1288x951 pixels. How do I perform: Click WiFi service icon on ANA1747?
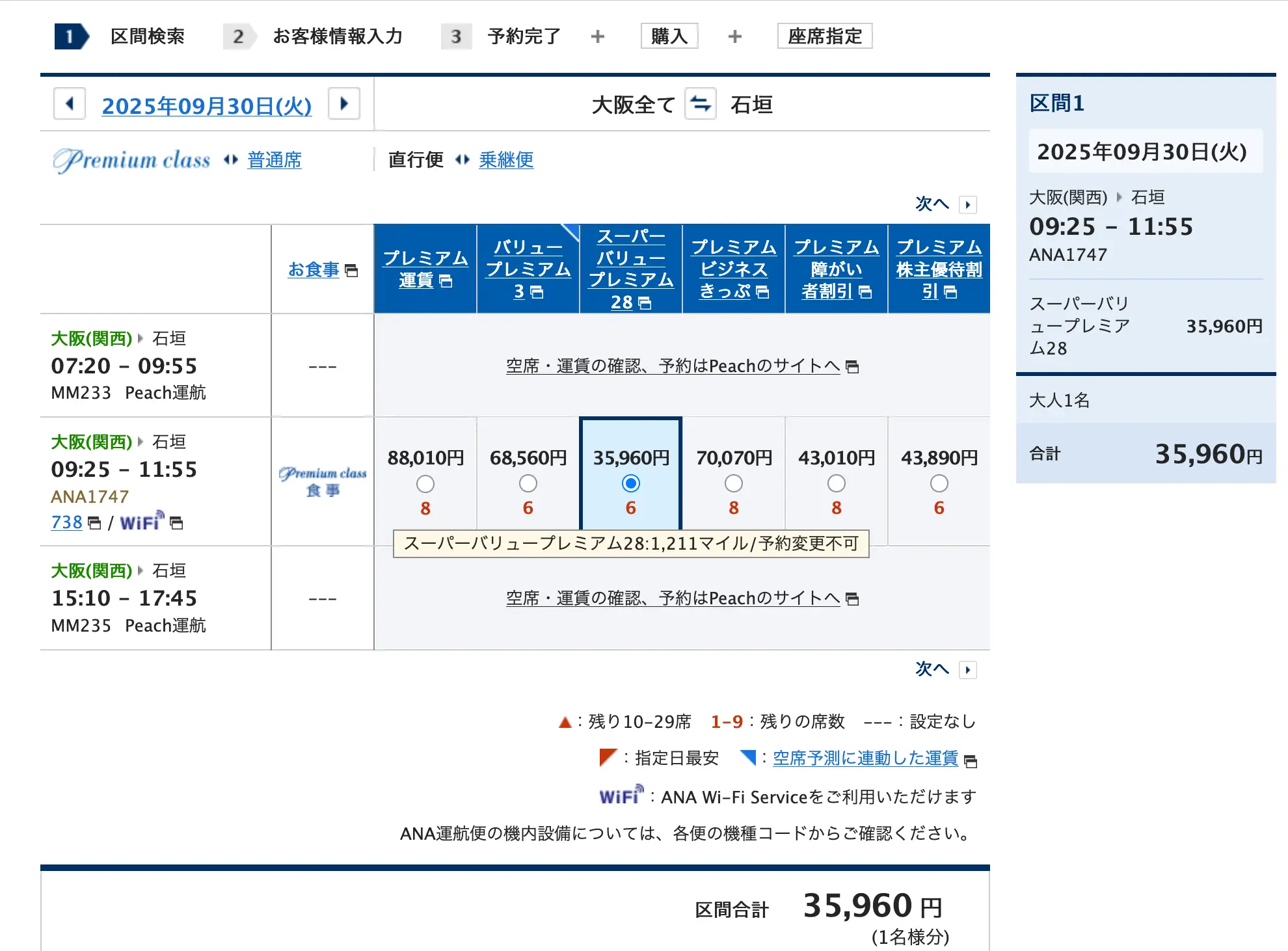142,522
